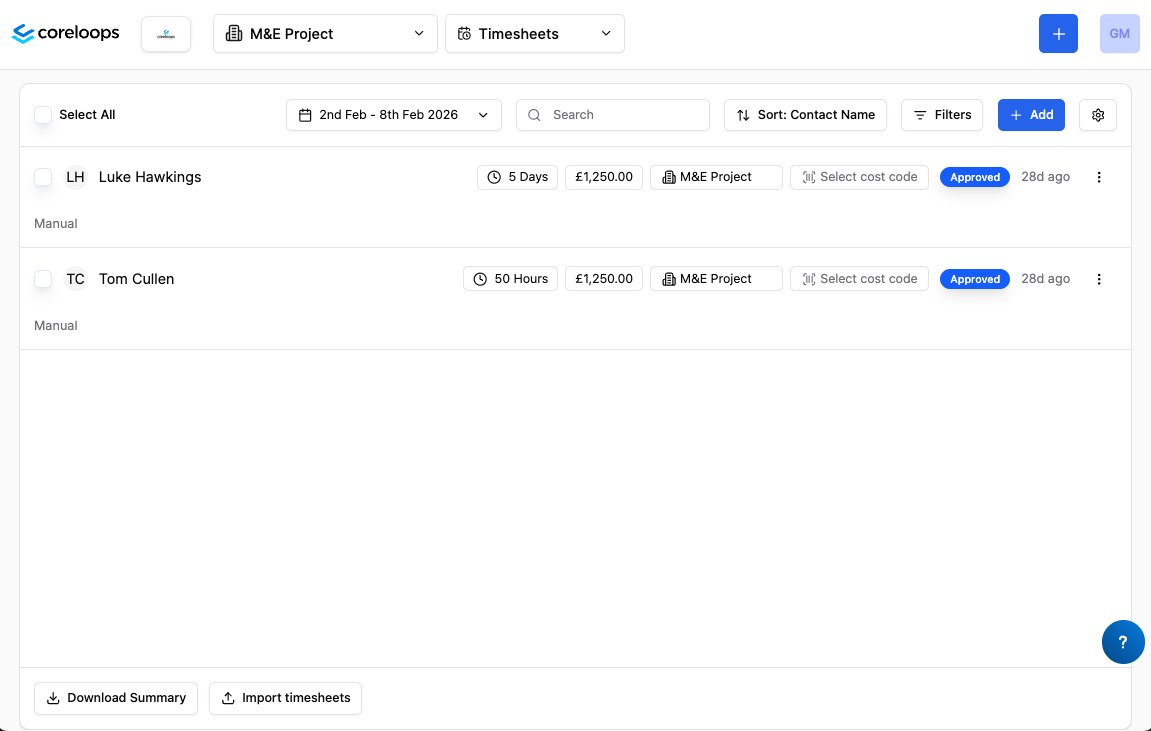Viewport: 1151px width, 731px height.
Task: Click 28d ago on Tom Cullen row
Action: click(1045, 279)
